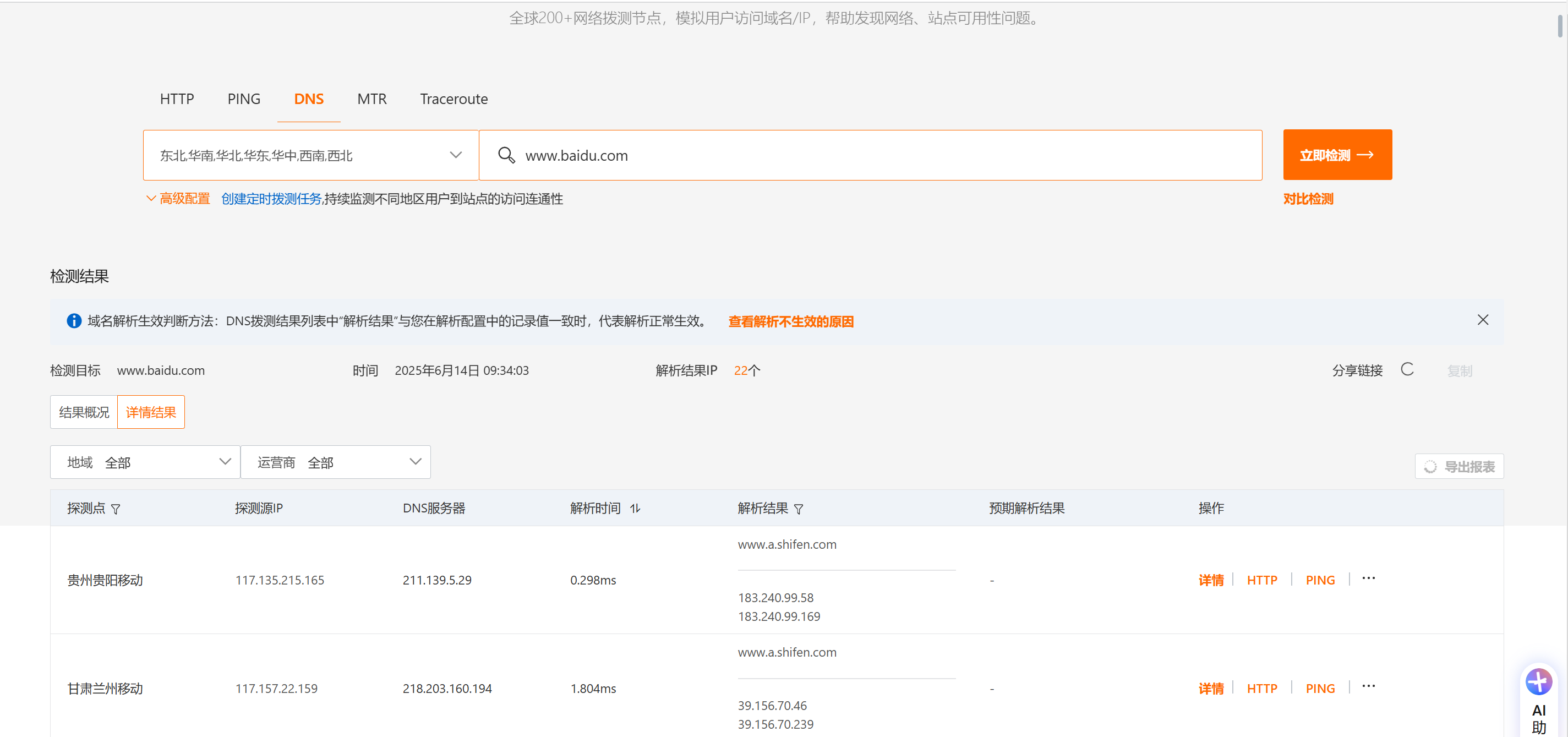Click DNS server 218.203.160.194

tap(447, 689)
